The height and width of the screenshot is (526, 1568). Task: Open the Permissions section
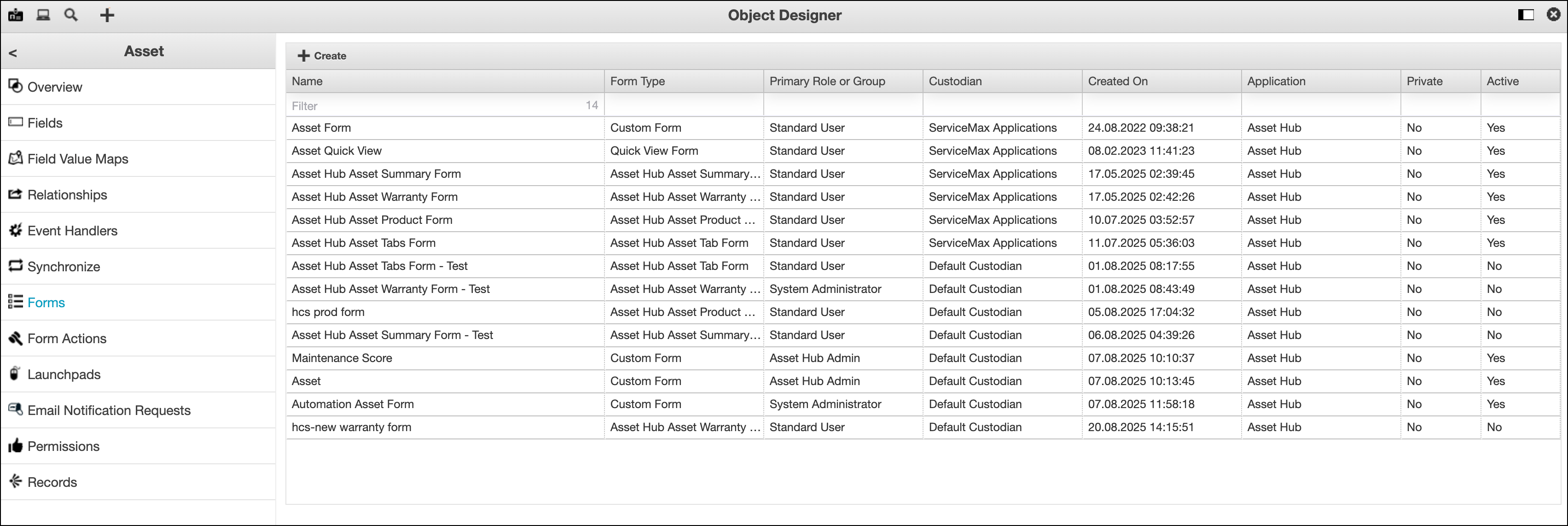tap(138, 446)
